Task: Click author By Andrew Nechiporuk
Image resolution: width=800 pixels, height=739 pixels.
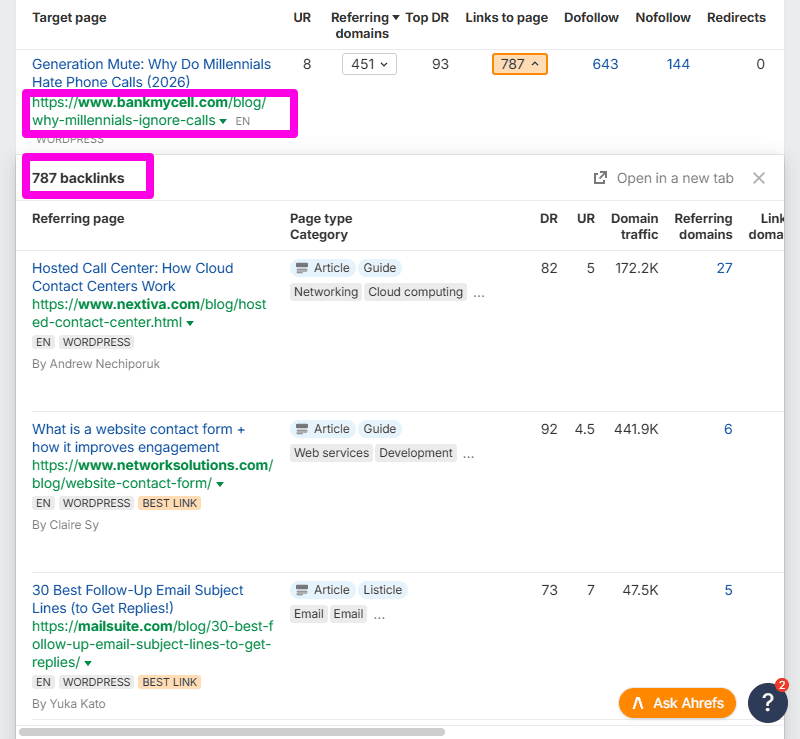Action: [96, 364]
